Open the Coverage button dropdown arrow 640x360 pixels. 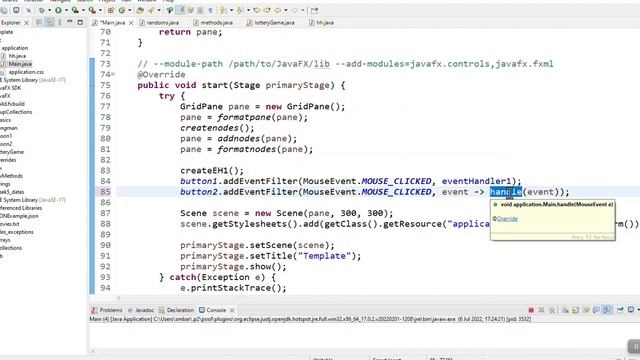point(83,10)
